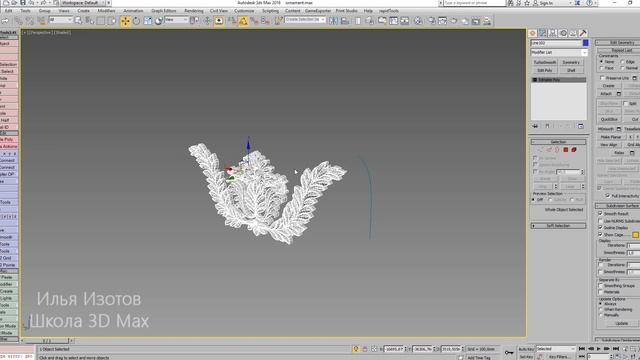The height and width of the screenshot is (360, 640).
Task: Open the Curve Editor from toolbar
Action: tap(393, 20)
